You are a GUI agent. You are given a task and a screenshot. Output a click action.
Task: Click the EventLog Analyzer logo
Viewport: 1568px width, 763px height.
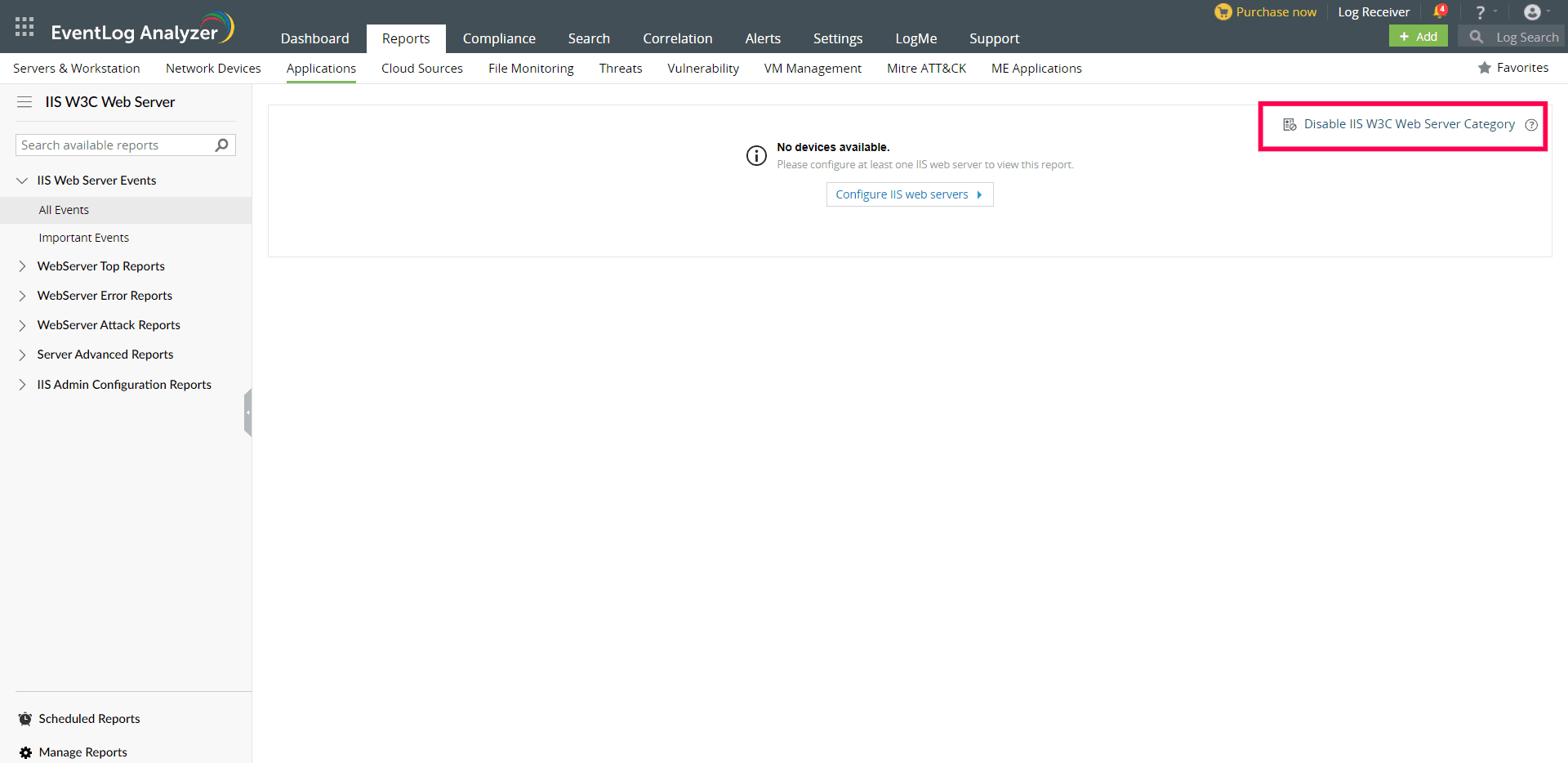(x=143, y=29)
